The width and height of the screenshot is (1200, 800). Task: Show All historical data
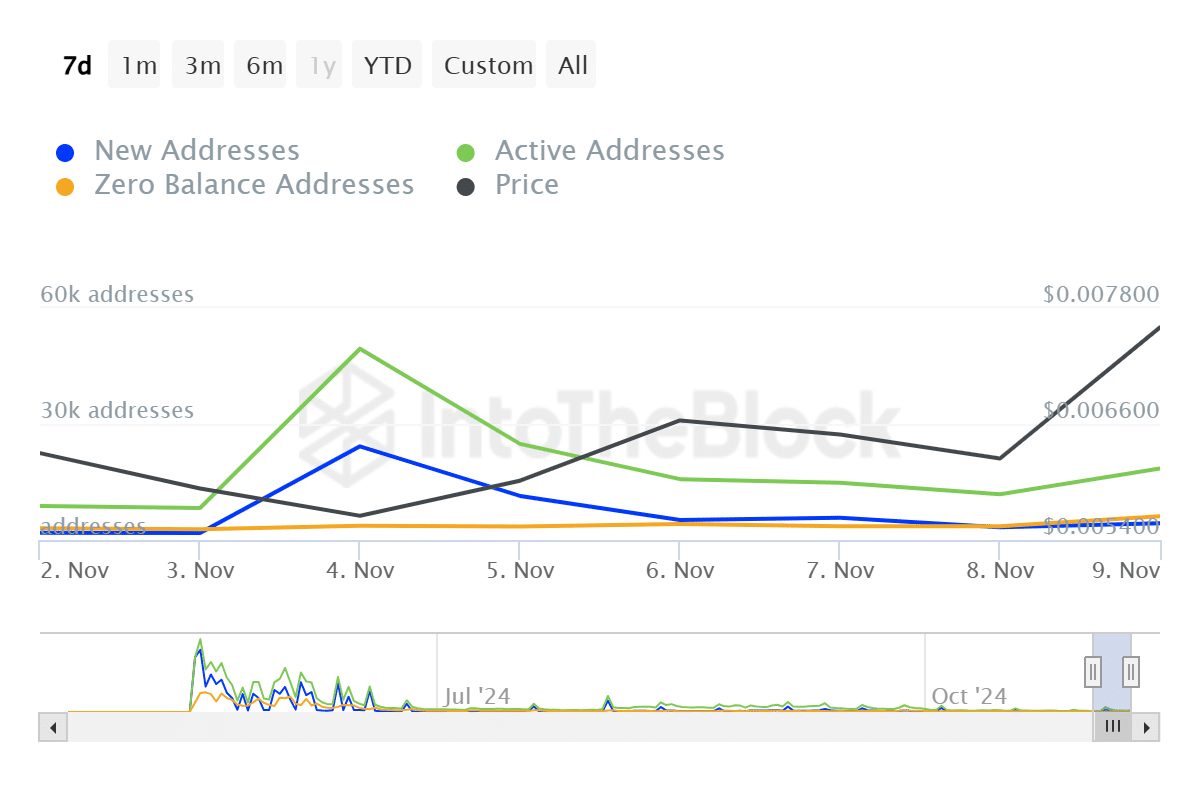573,66
